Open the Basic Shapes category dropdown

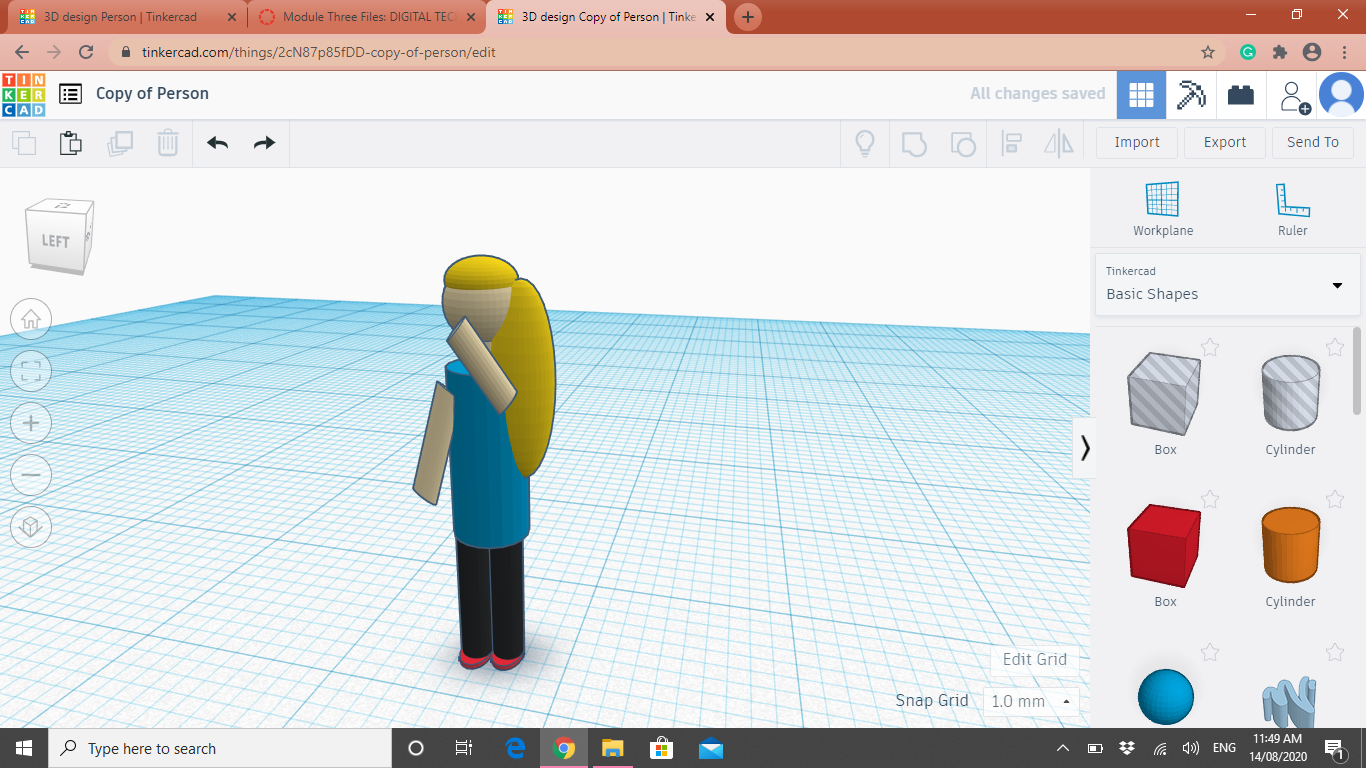pos(1227,284)
